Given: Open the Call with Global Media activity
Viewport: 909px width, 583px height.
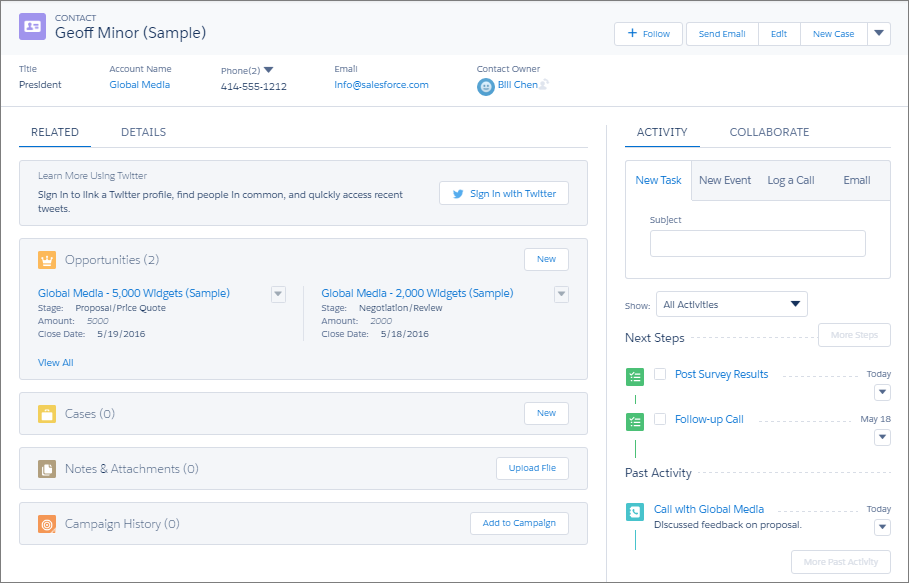Looking at the screenshot, I should [709, 509].
